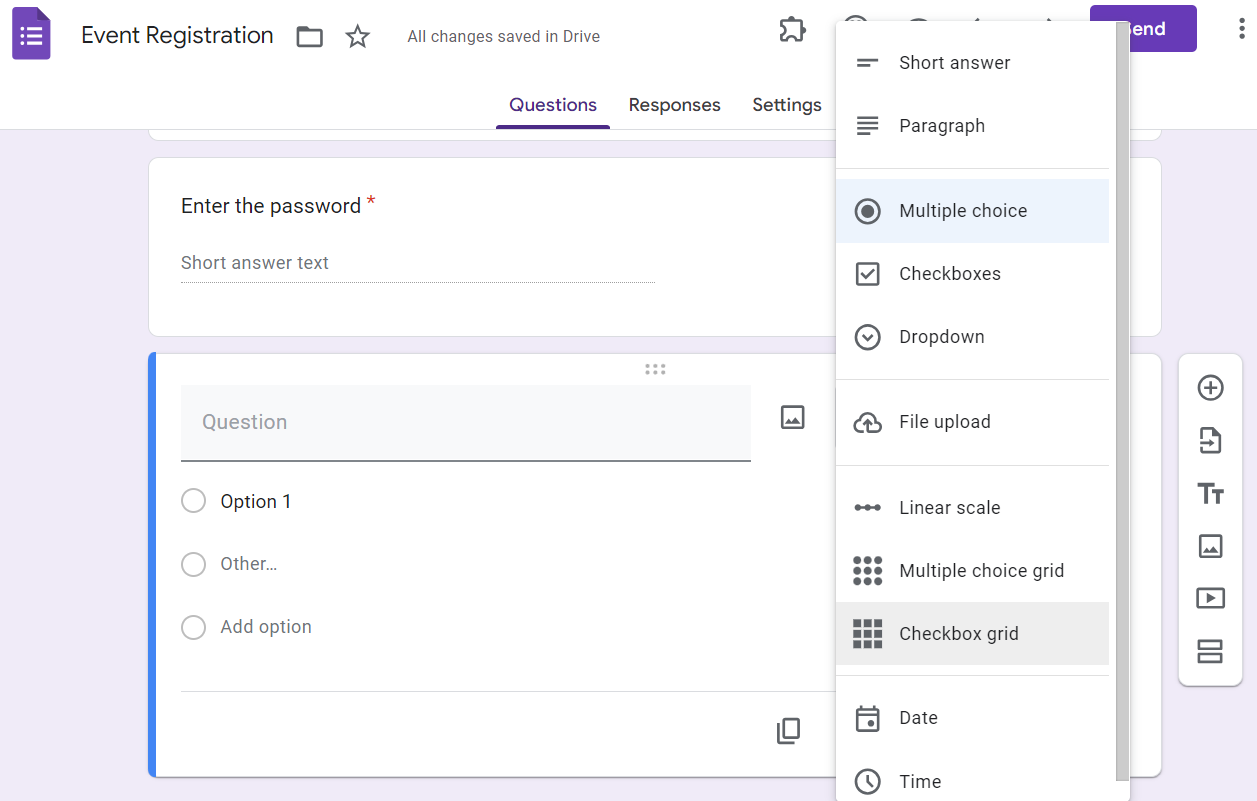Open the Settings tab
The width and height of the screenshot is (1257, 801).
pos(787,105)
